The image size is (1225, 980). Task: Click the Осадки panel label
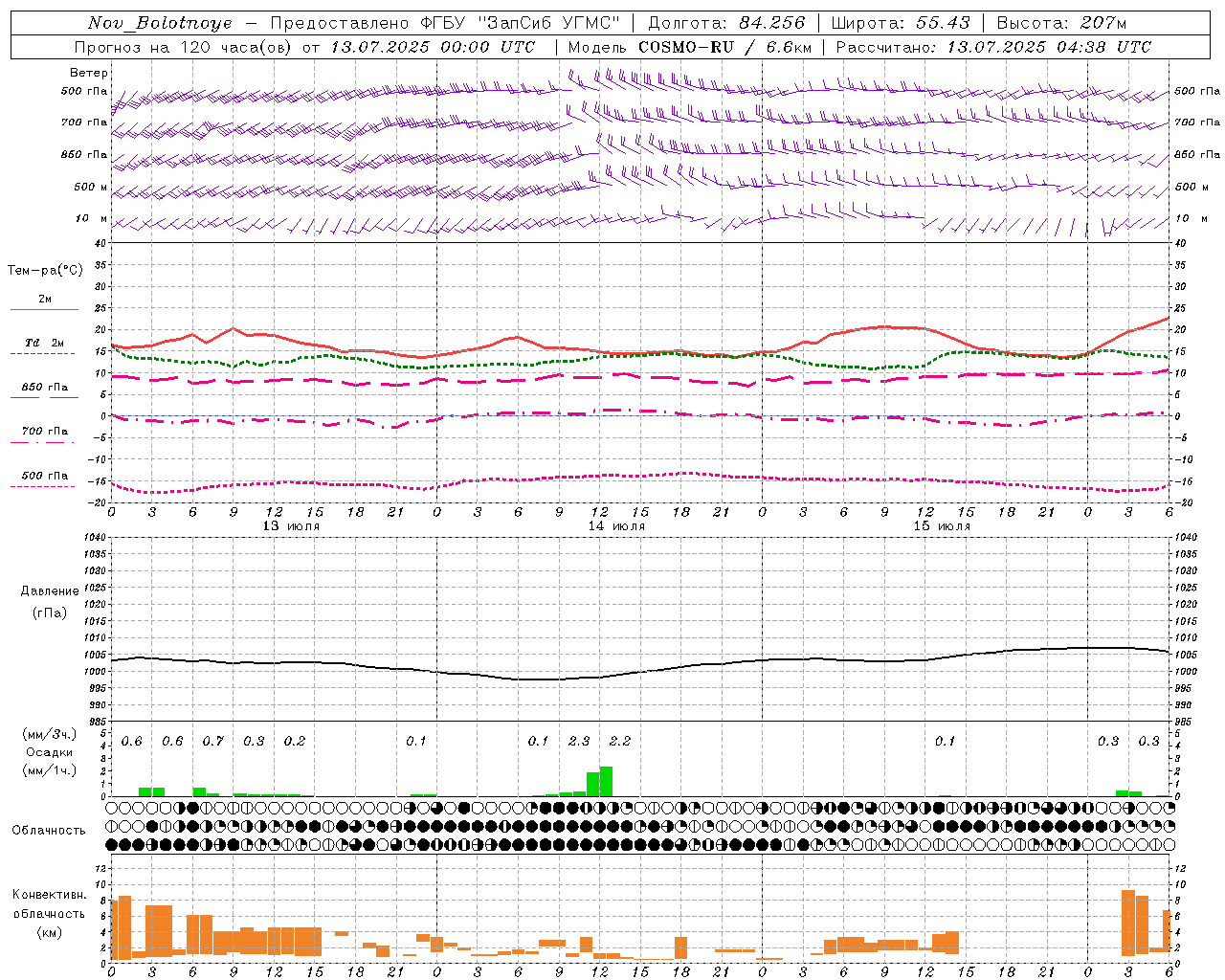(x=49, y=752)
